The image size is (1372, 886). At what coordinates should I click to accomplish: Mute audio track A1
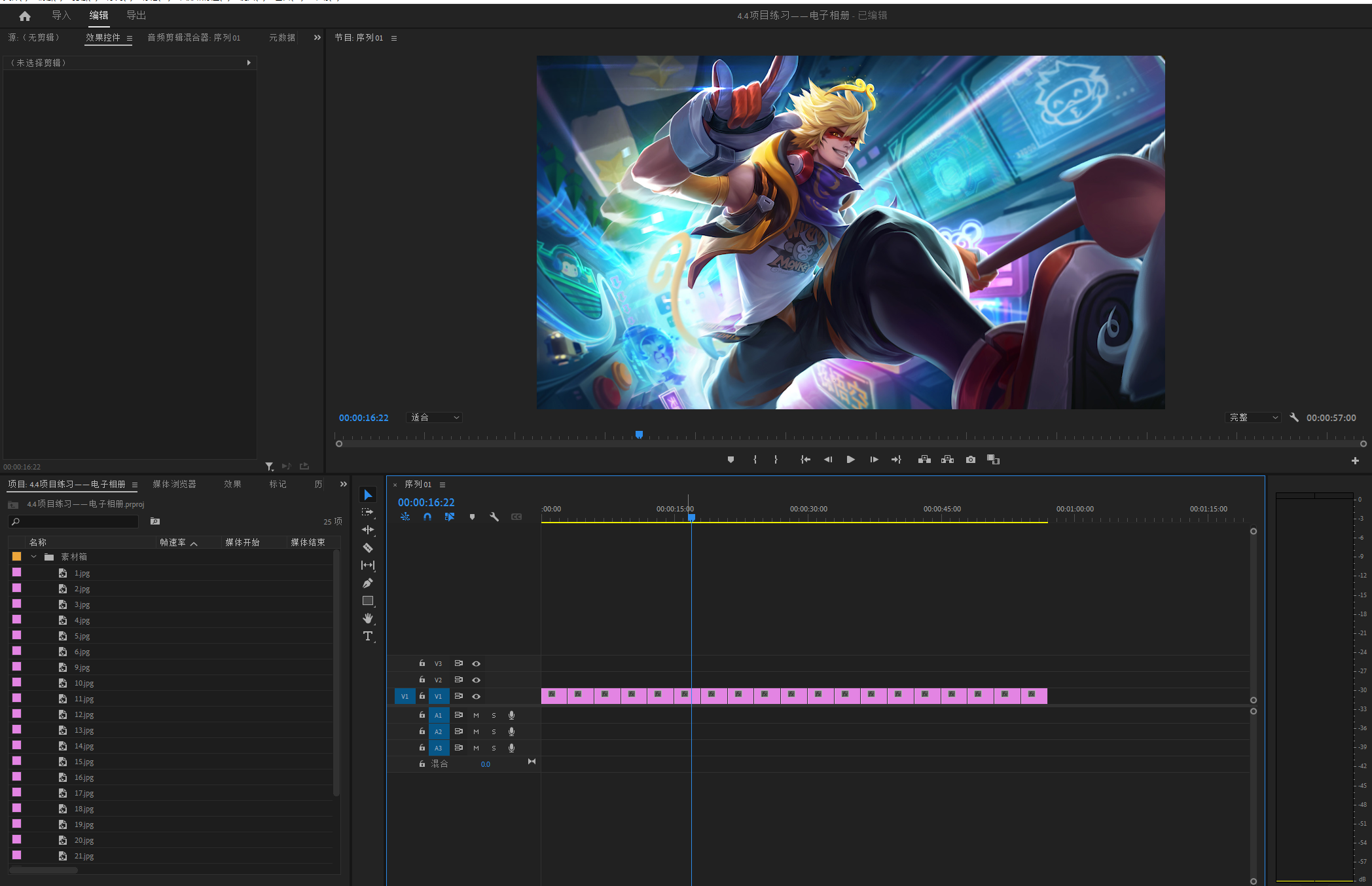click(x=476, y=715)
